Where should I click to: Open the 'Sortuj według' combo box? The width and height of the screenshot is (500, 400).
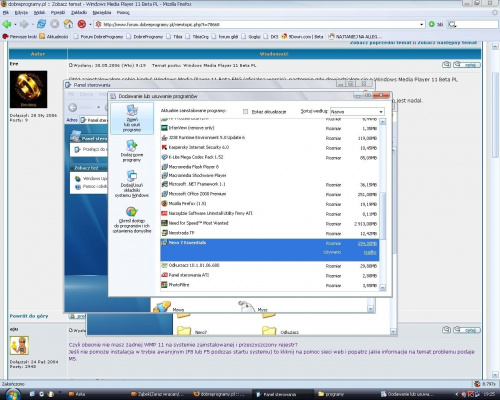357,112
